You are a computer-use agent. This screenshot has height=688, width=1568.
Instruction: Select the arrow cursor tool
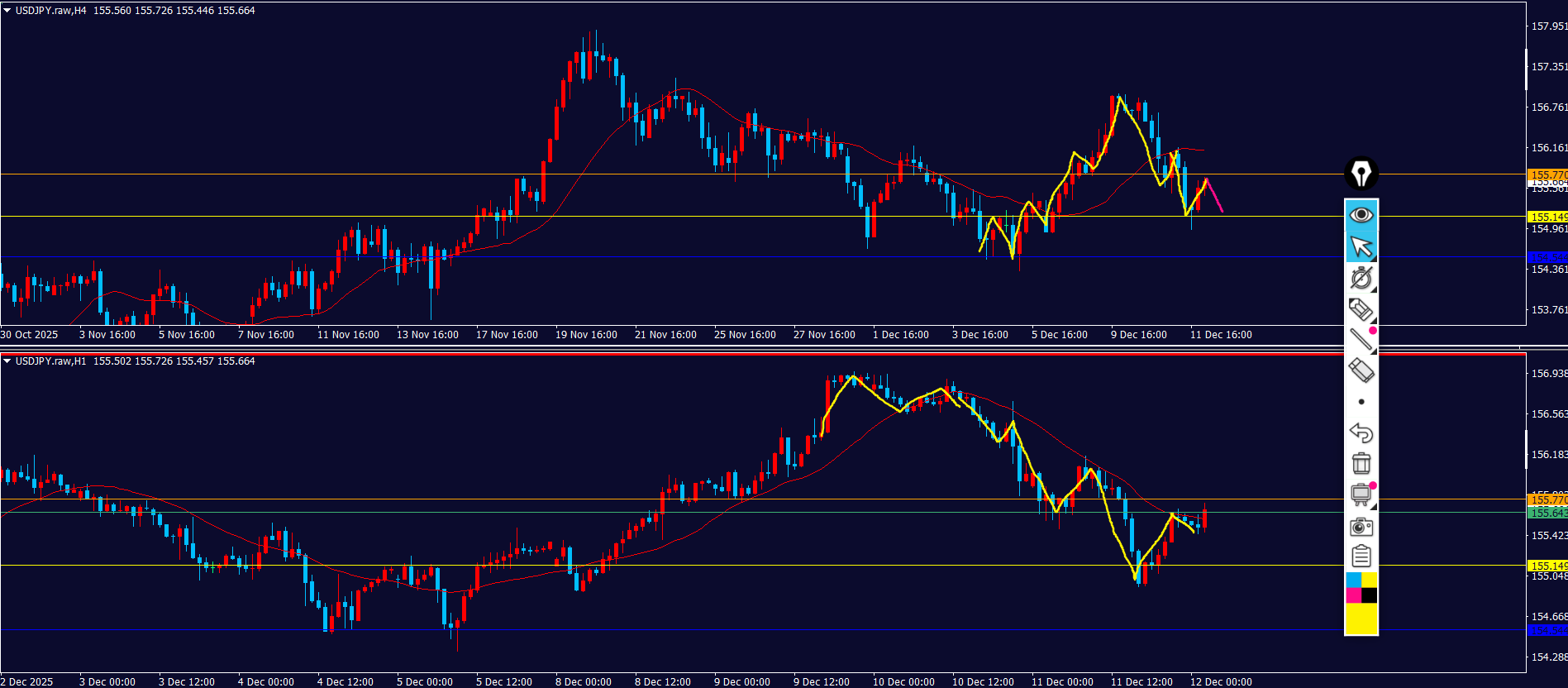coord(1361,246)
